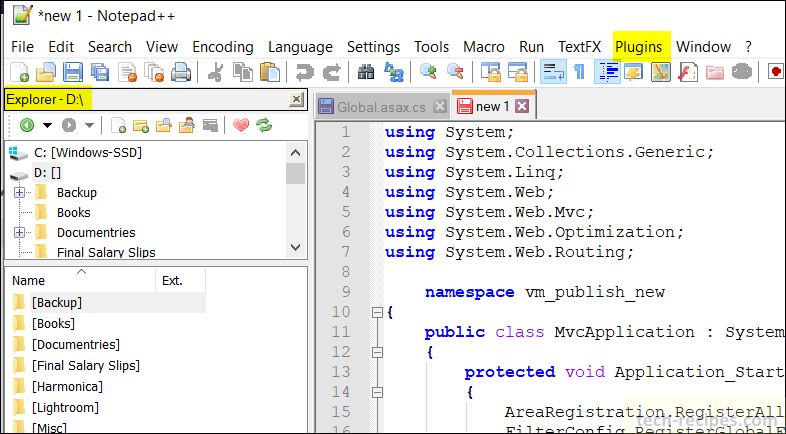Image resolution: width=786 pixels, height=434 pixels.
Task: Sort files by the Ext. column header
Action: tap(180, 280)
